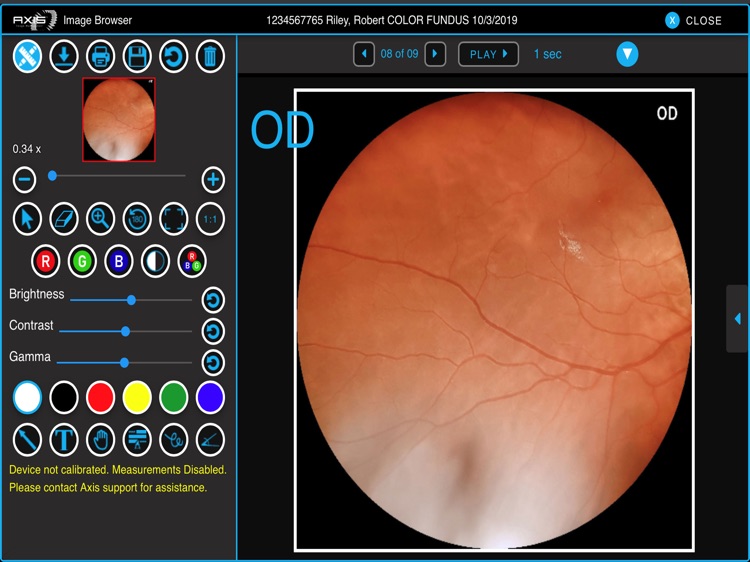Pick the yellow annotation color
Viewport: 750px width, 562px height.
click(x=137, y=397)
